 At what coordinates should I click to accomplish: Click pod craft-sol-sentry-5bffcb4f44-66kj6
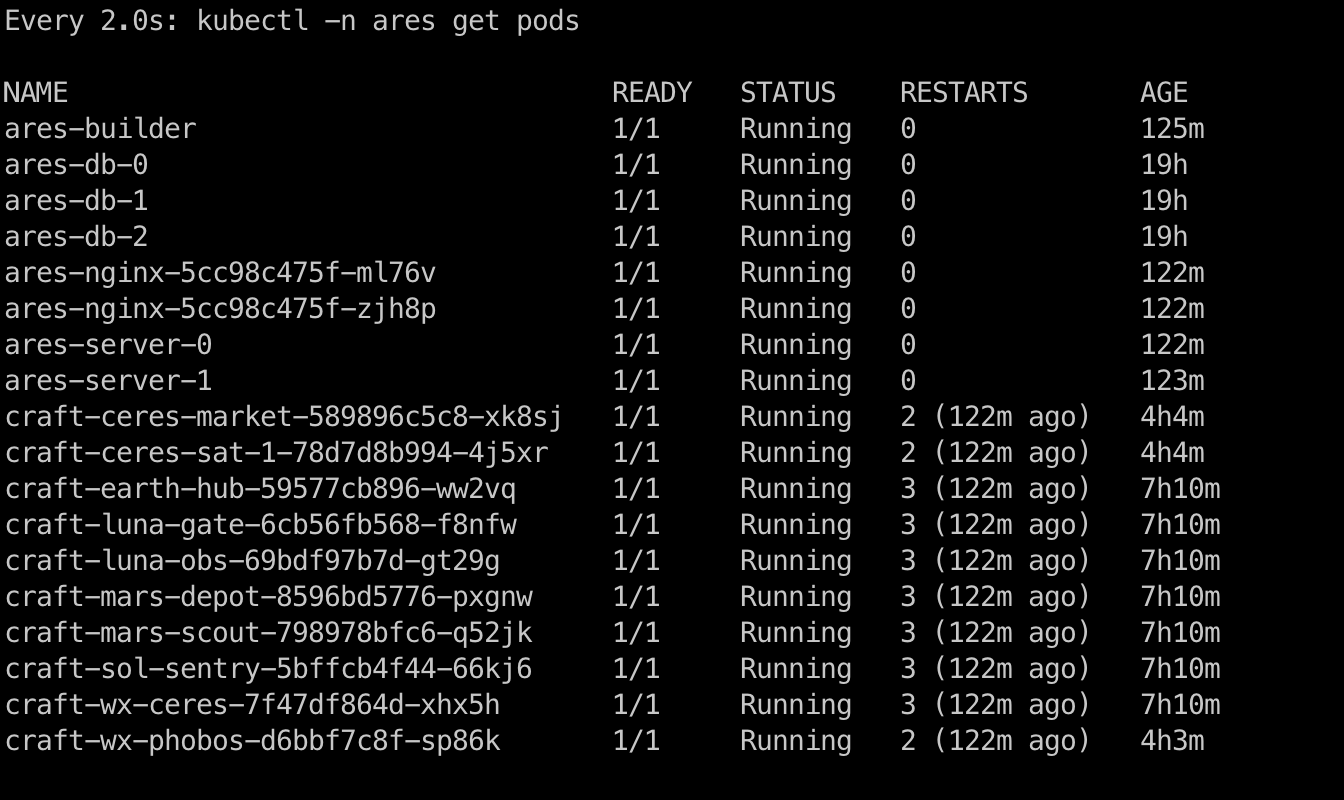(268, 669)
